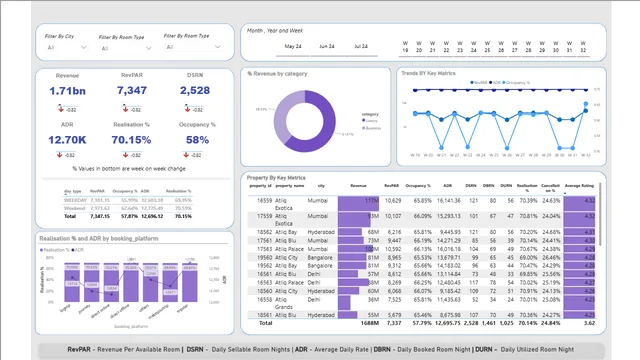Select week W 28 slicer
Viewport: 640px width, 360px height.
click(528, 47)
